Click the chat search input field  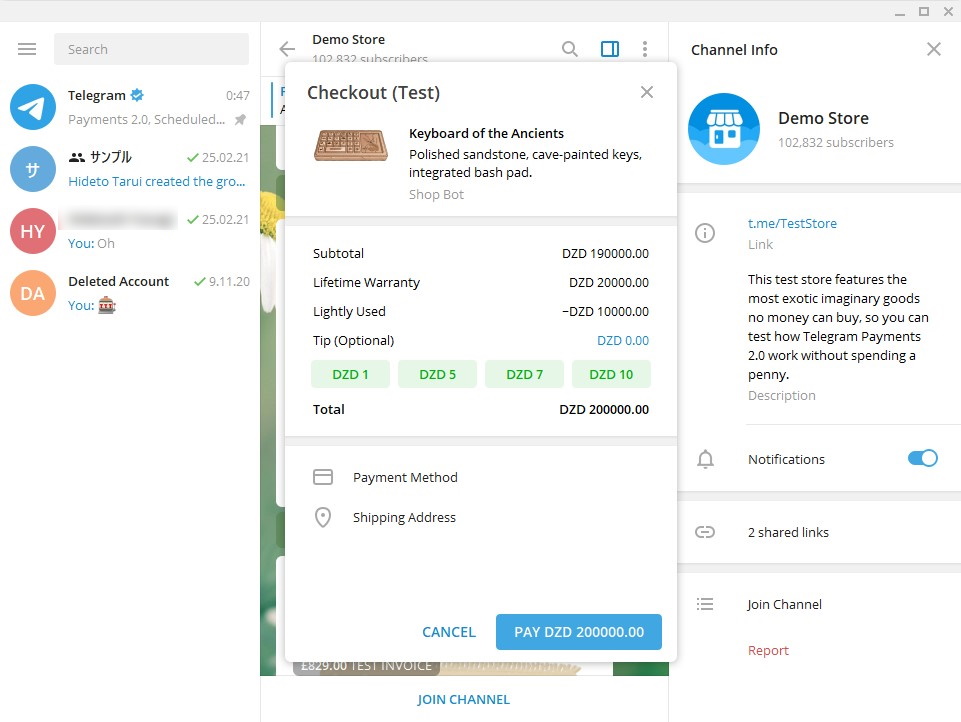[150, 48]
